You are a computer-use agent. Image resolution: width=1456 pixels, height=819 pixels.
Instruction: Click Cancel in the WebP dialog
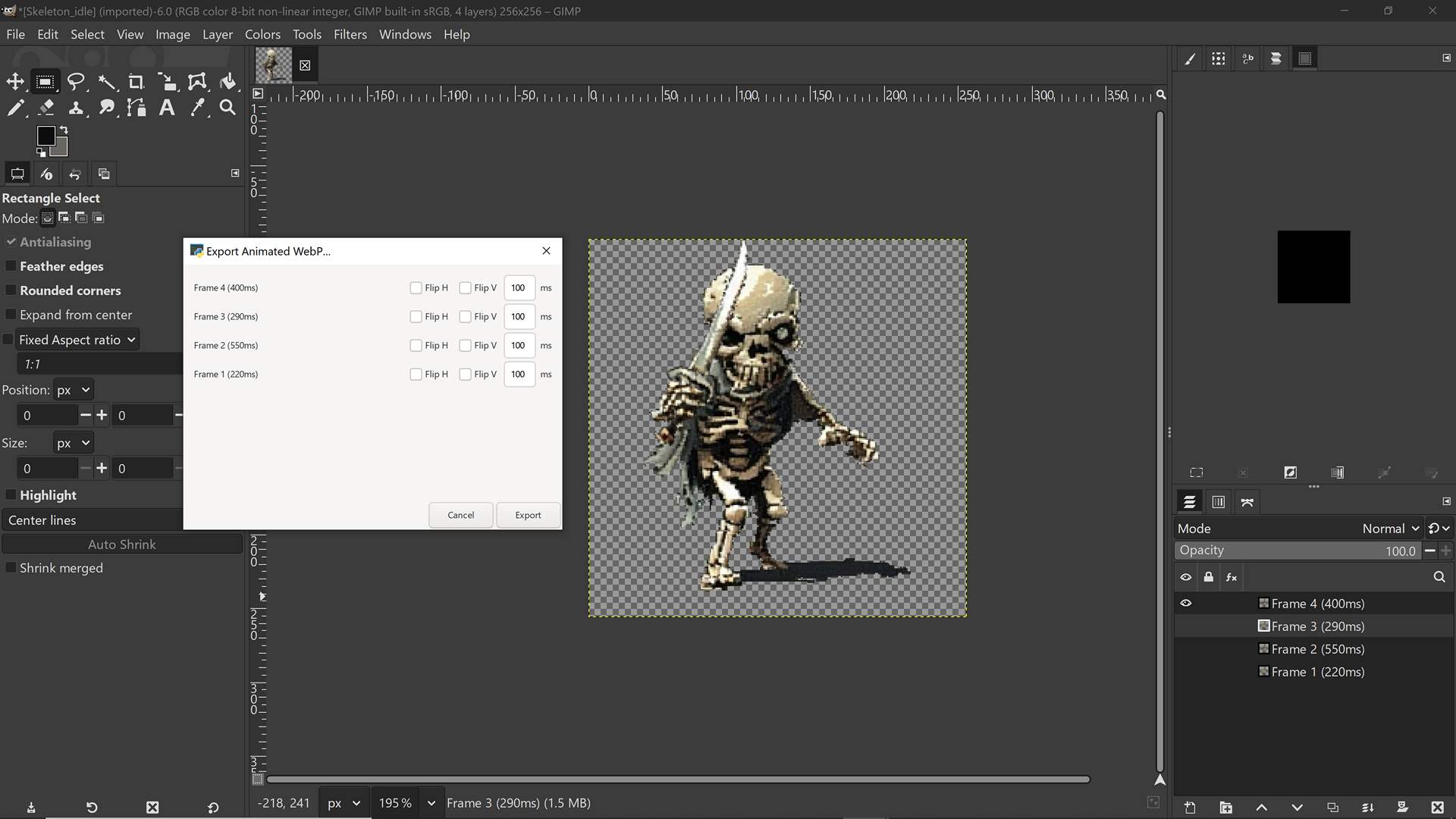pyautogui.click(x=460, y=516)
